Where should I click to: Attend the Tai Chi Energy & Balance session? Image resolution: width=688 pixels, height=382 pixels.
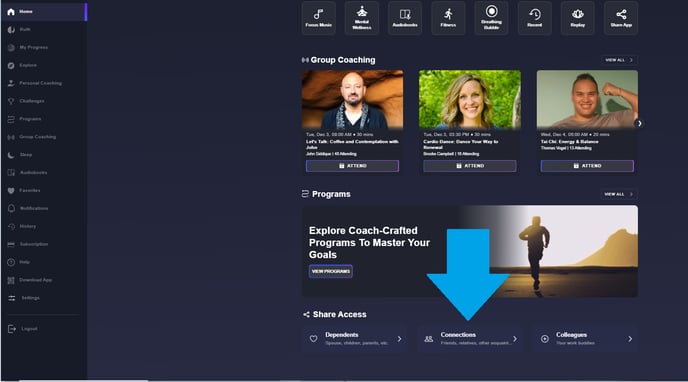coord(587,166)
